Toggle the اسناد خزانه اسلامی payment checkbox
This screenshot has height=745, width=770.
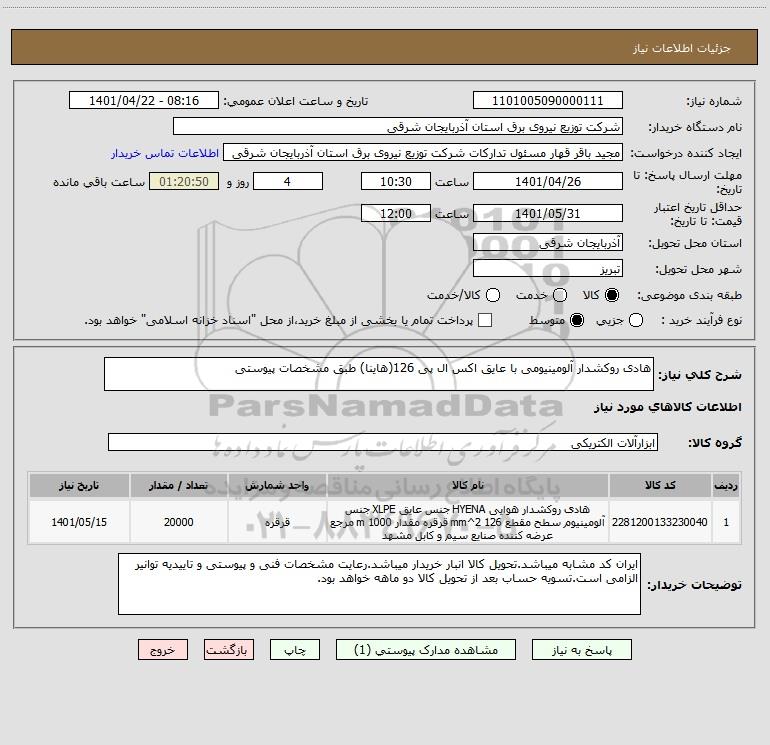pyautogui.click(x=485, y=320)
